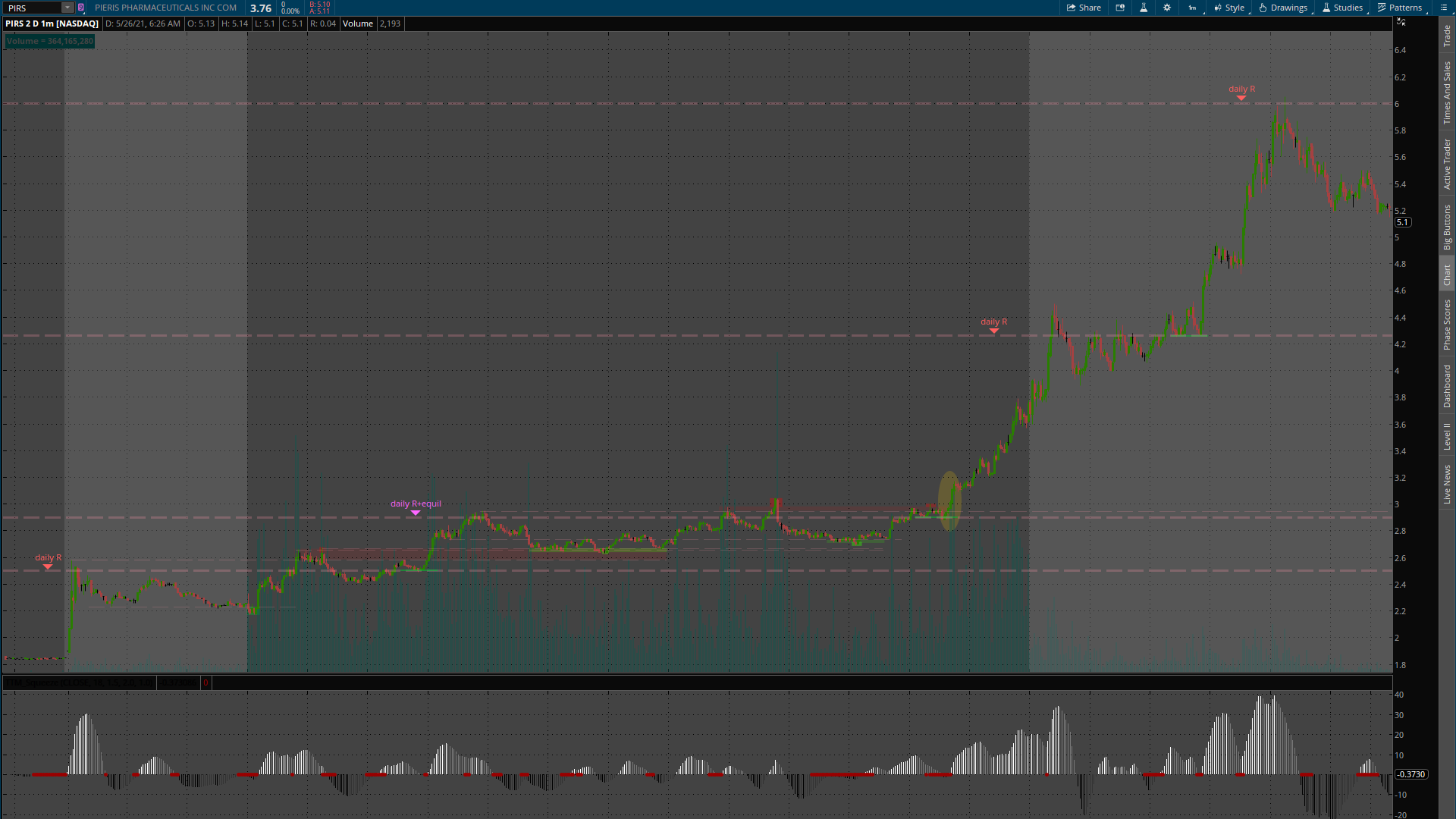Open the Studies menu
1456x819 pixels.
pyautogui.click(x=1342, y=8)
